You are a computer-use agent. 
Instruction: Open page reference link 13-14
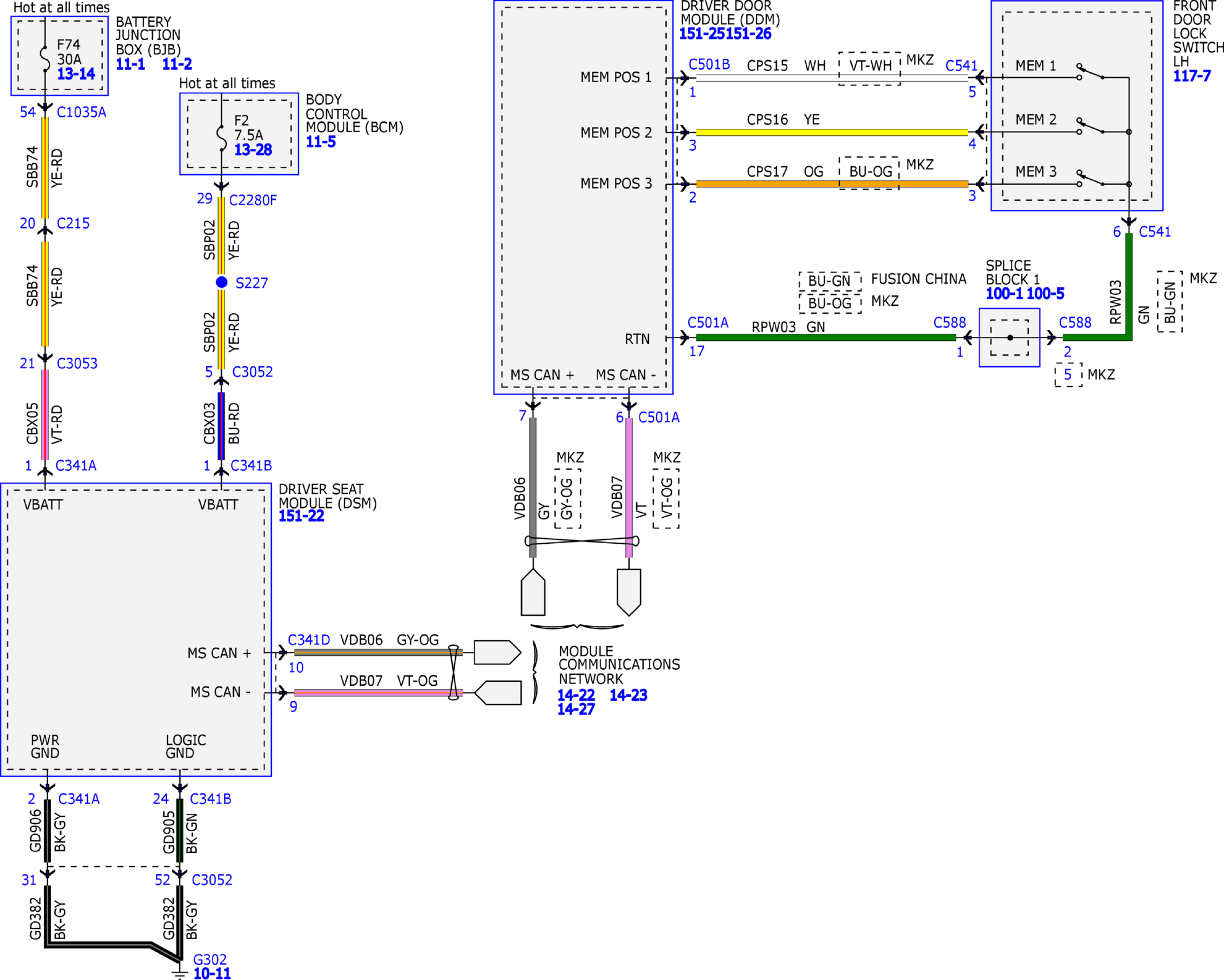coord(76,74)
